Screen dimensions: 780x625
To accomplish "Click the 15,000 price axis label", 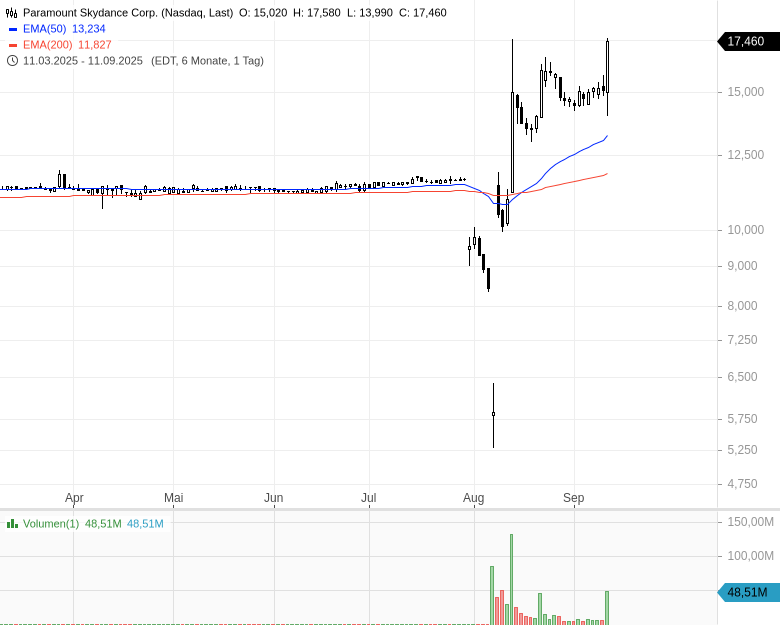I will coord(746,92).
